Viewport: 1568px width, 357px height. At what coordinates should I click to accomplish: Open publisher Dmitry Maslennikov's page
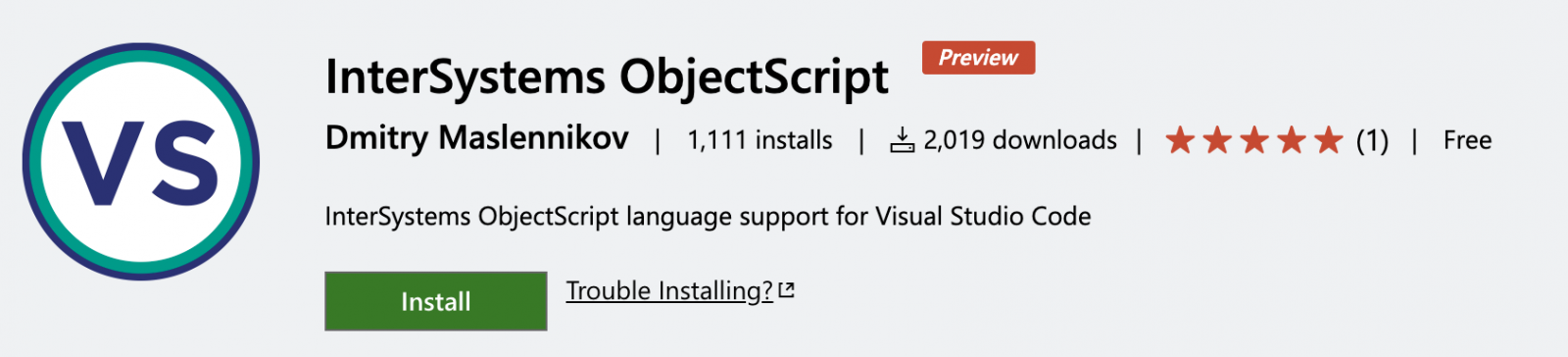tap(477, 139)
